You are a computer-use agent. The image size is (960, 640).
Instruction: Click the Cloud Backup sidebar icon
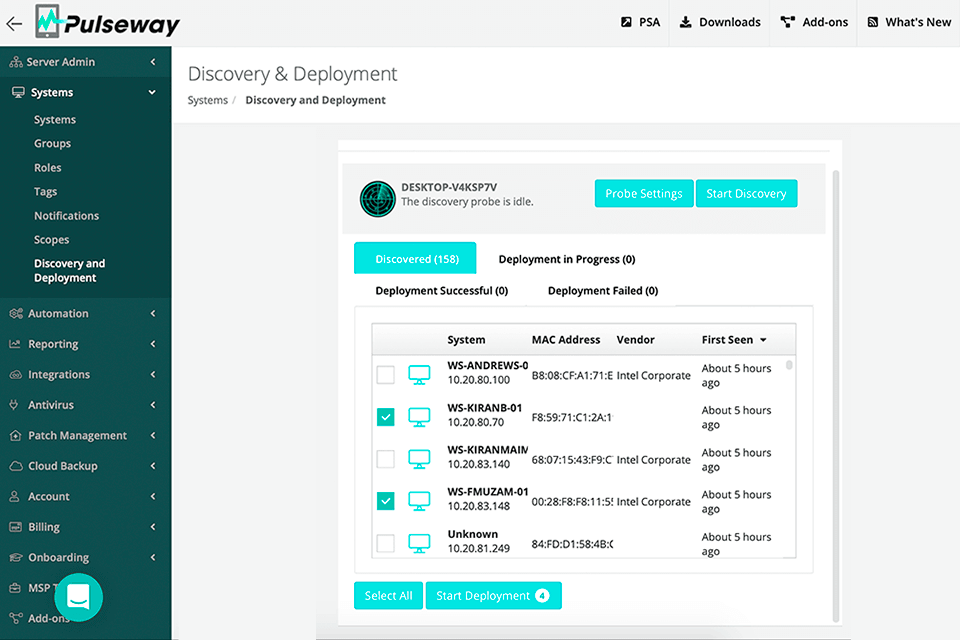point(16,466)
